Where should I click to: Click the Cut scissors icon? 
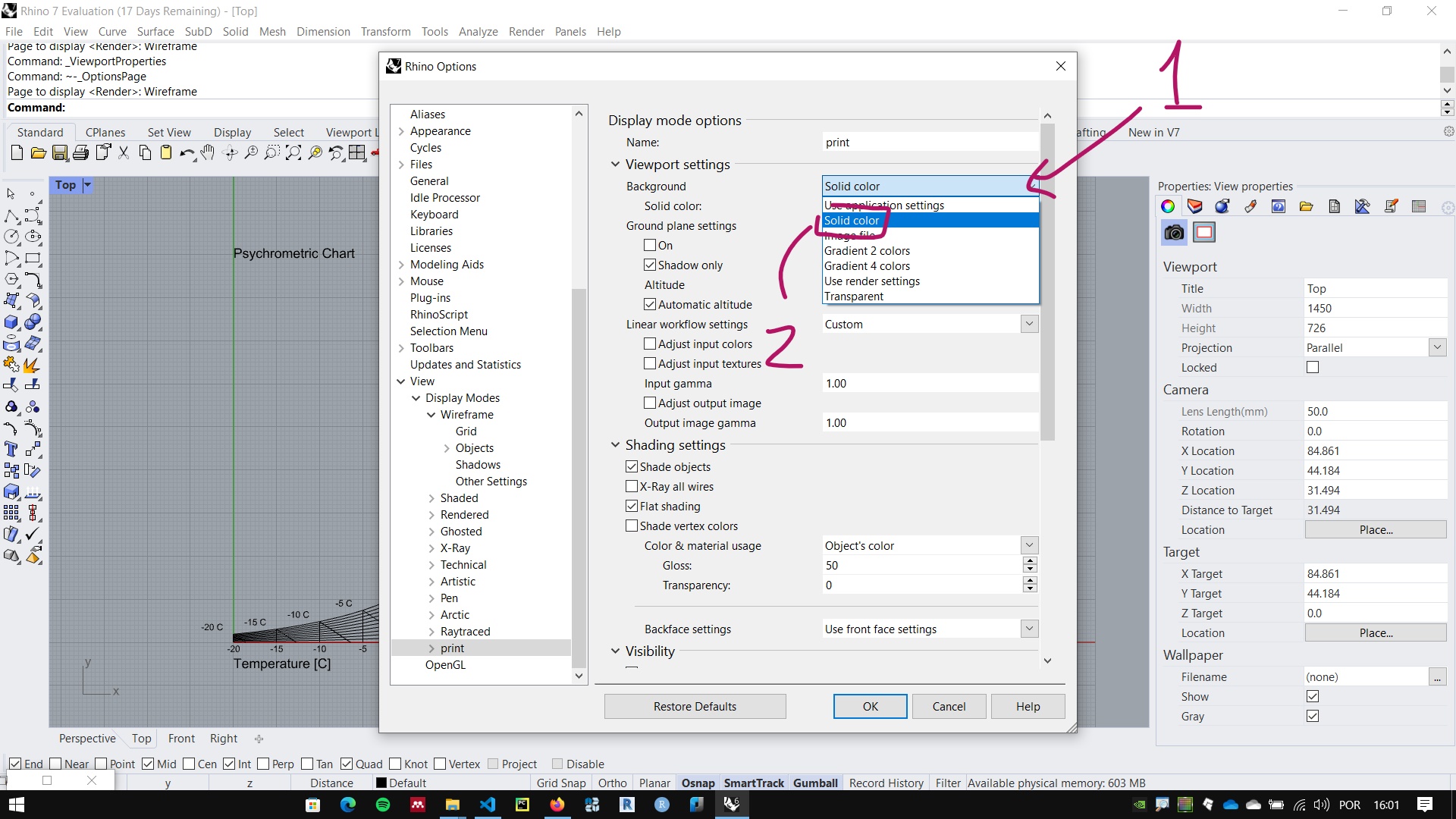pyautogui.click(x=124, y=153)
